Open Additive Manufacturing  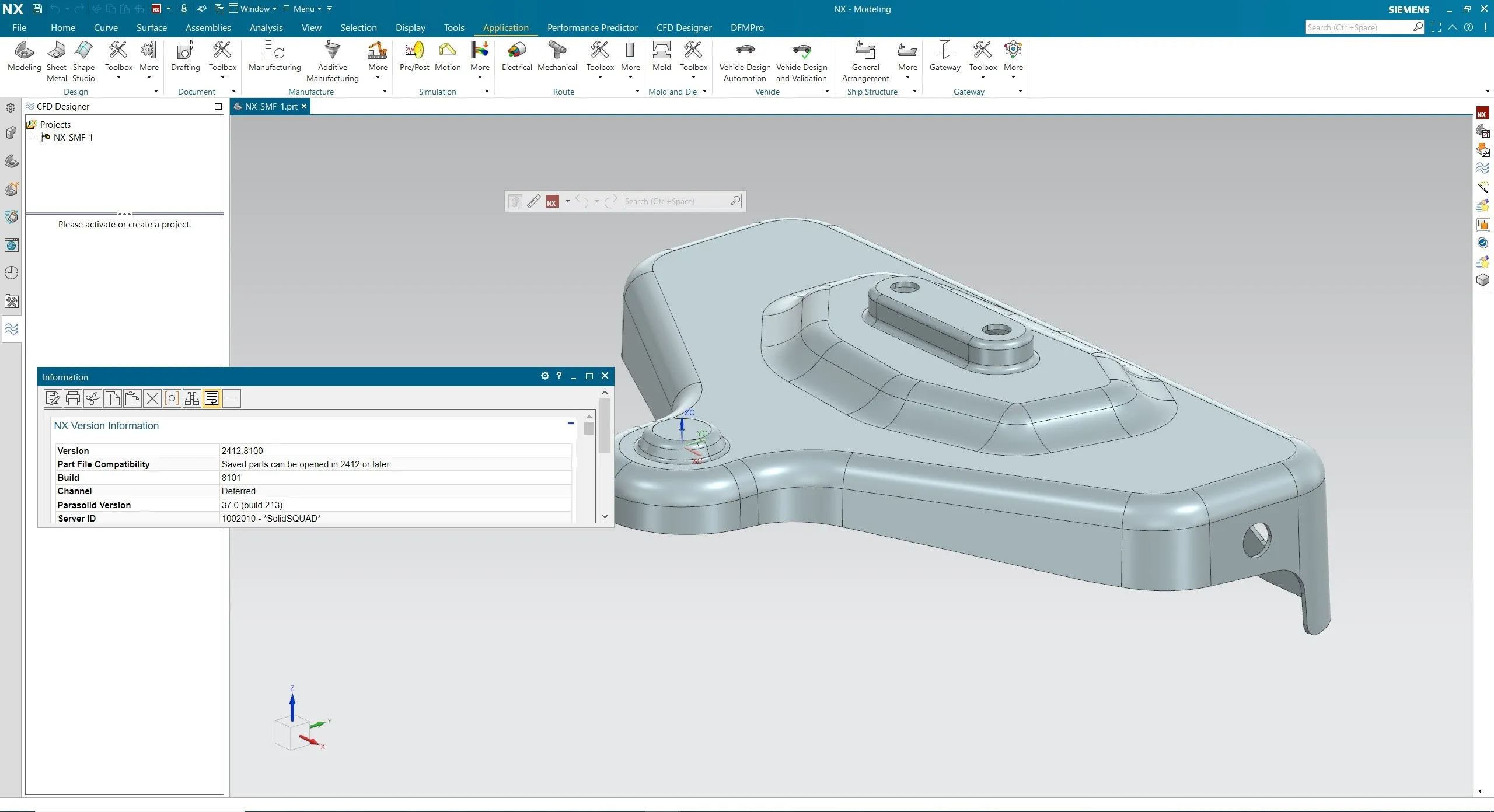click(333, 61)
